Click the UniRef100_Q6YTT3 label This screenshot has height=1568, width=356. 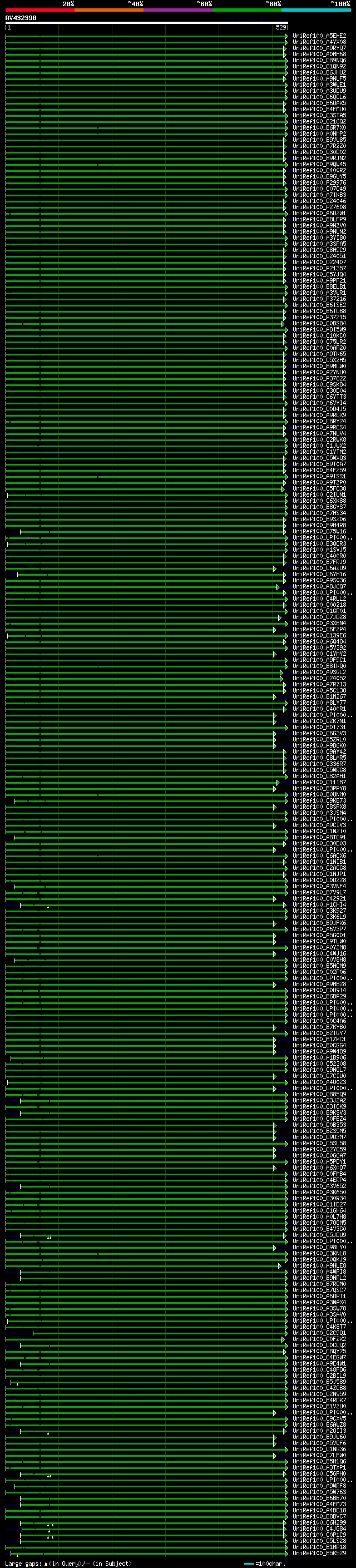[x=319, y=397]
